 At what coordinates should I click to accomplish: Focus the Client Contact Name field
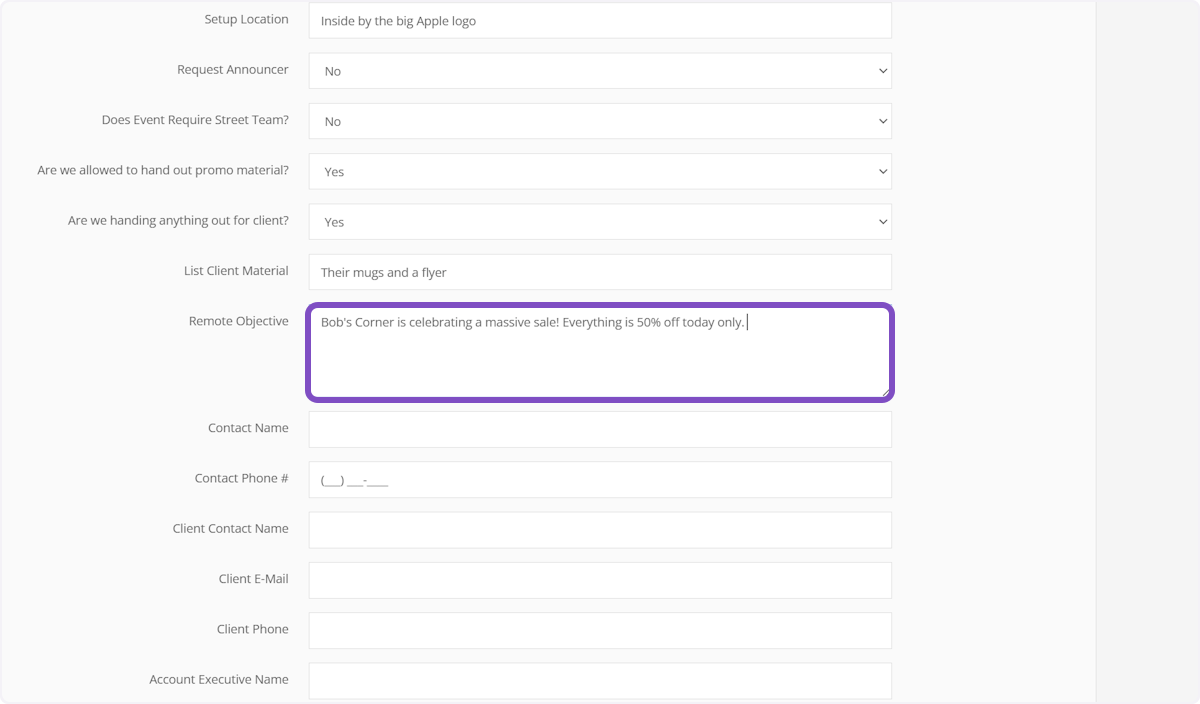point(600,530)
